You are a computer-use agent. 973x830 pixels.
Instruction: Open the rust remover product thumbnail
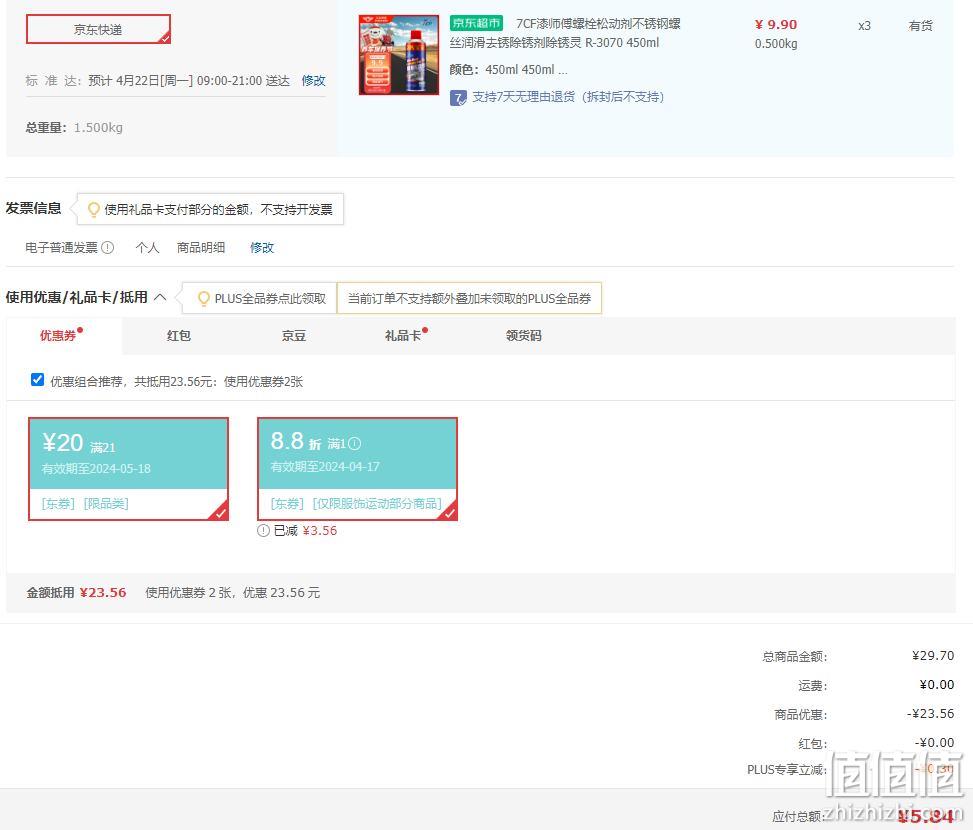[x=399, y=55]
